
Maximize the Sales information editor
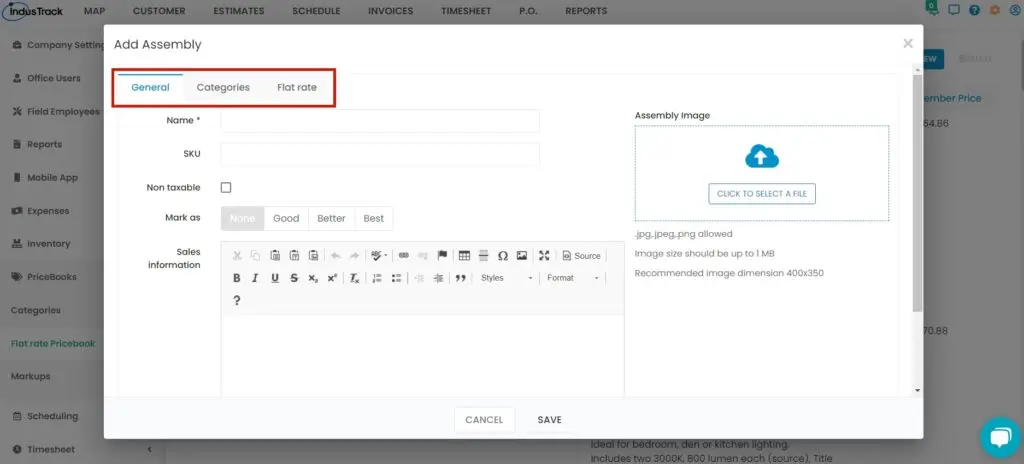(x=544, y=256)
